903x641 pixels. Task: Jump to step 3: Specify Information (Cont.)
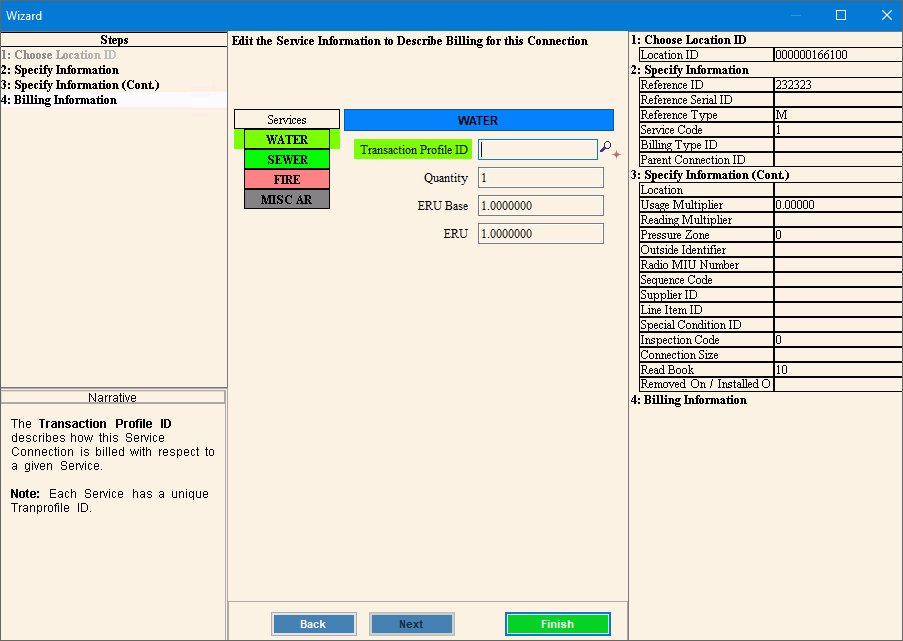(x=86, y=85)
